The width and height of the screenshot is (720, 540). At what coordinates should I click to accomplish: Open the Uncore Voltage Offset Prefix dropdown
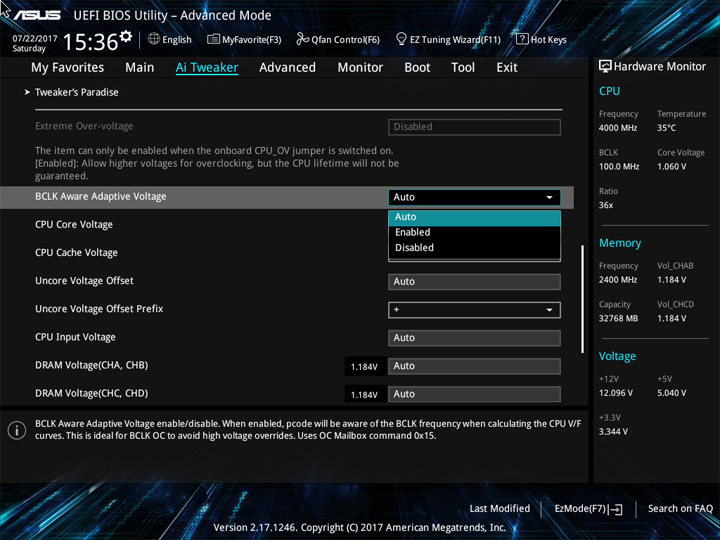point(474,310)
